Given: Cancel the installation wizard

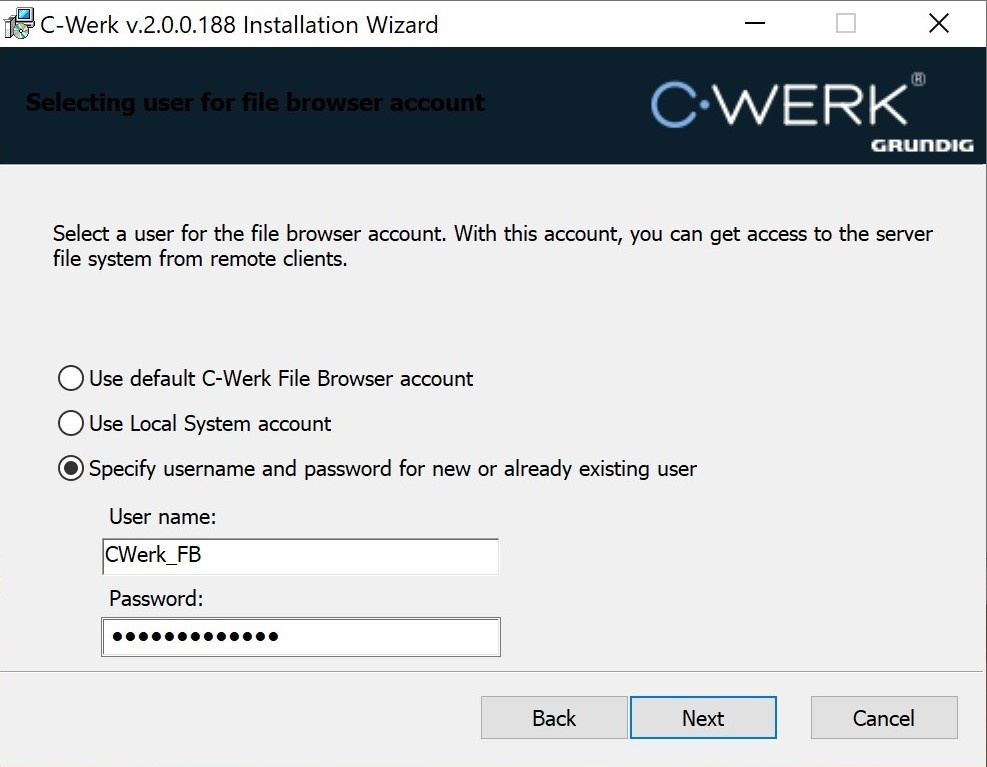Looking at the screenshot, I should 883,718.
